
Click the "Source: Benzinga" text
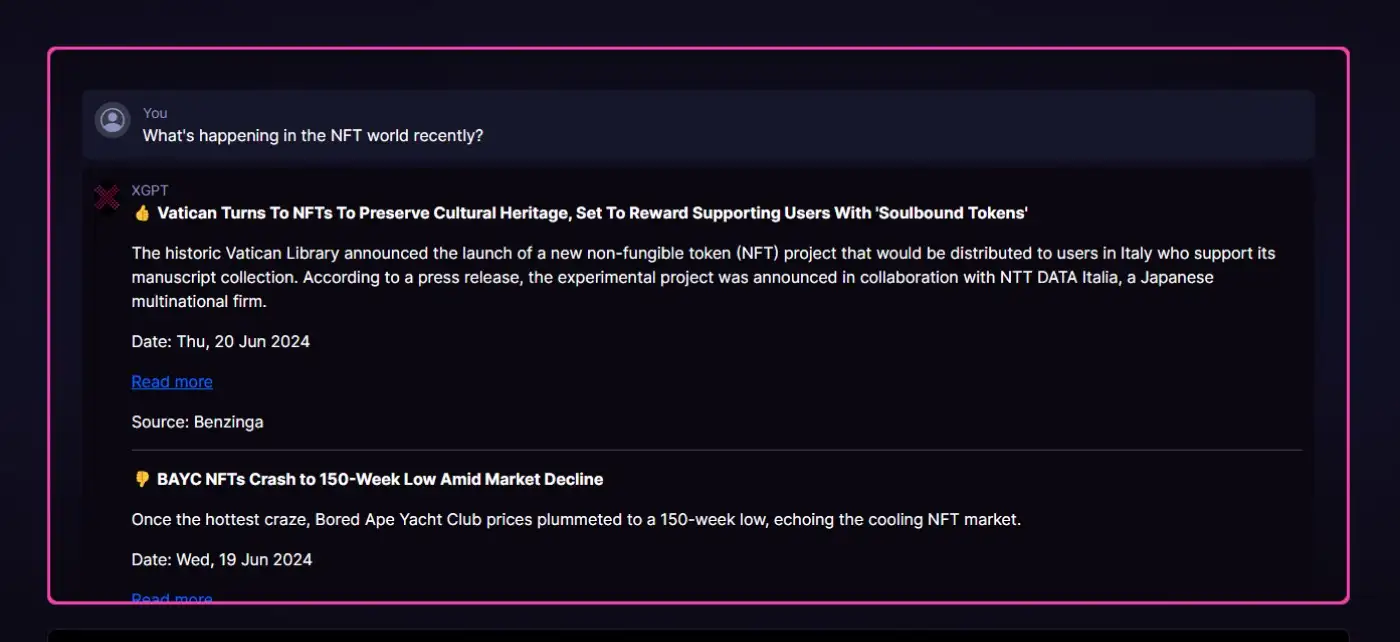point(197,421)
